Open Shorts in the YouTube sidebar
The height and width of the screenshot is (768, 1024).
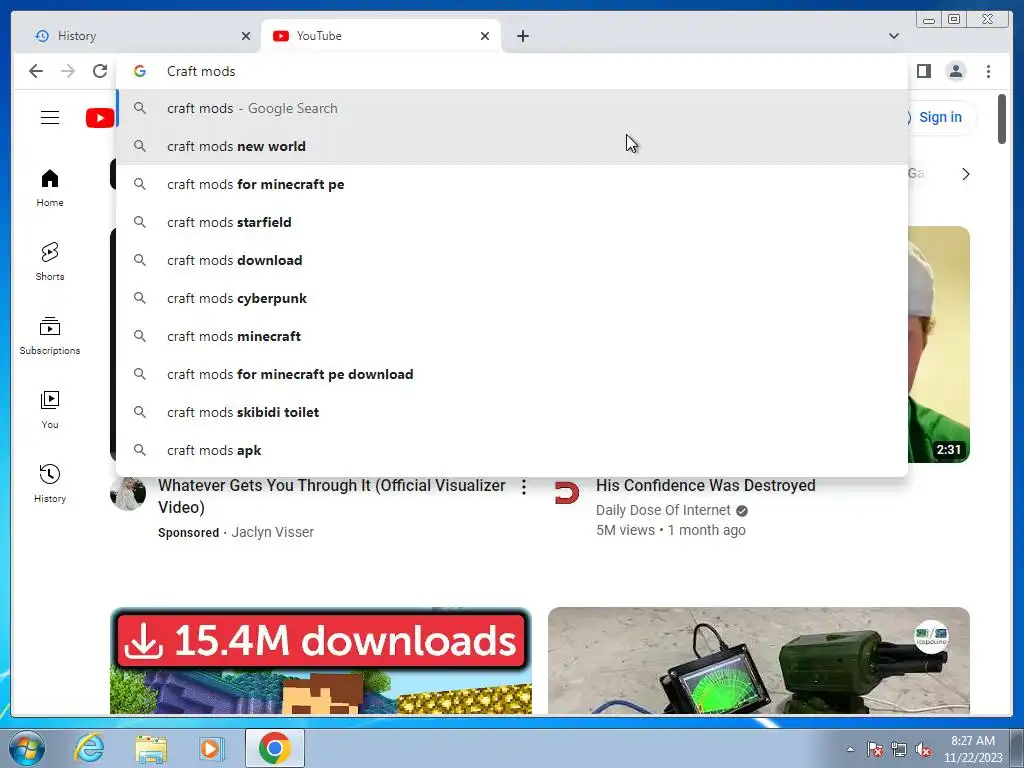tap(50, 262)
